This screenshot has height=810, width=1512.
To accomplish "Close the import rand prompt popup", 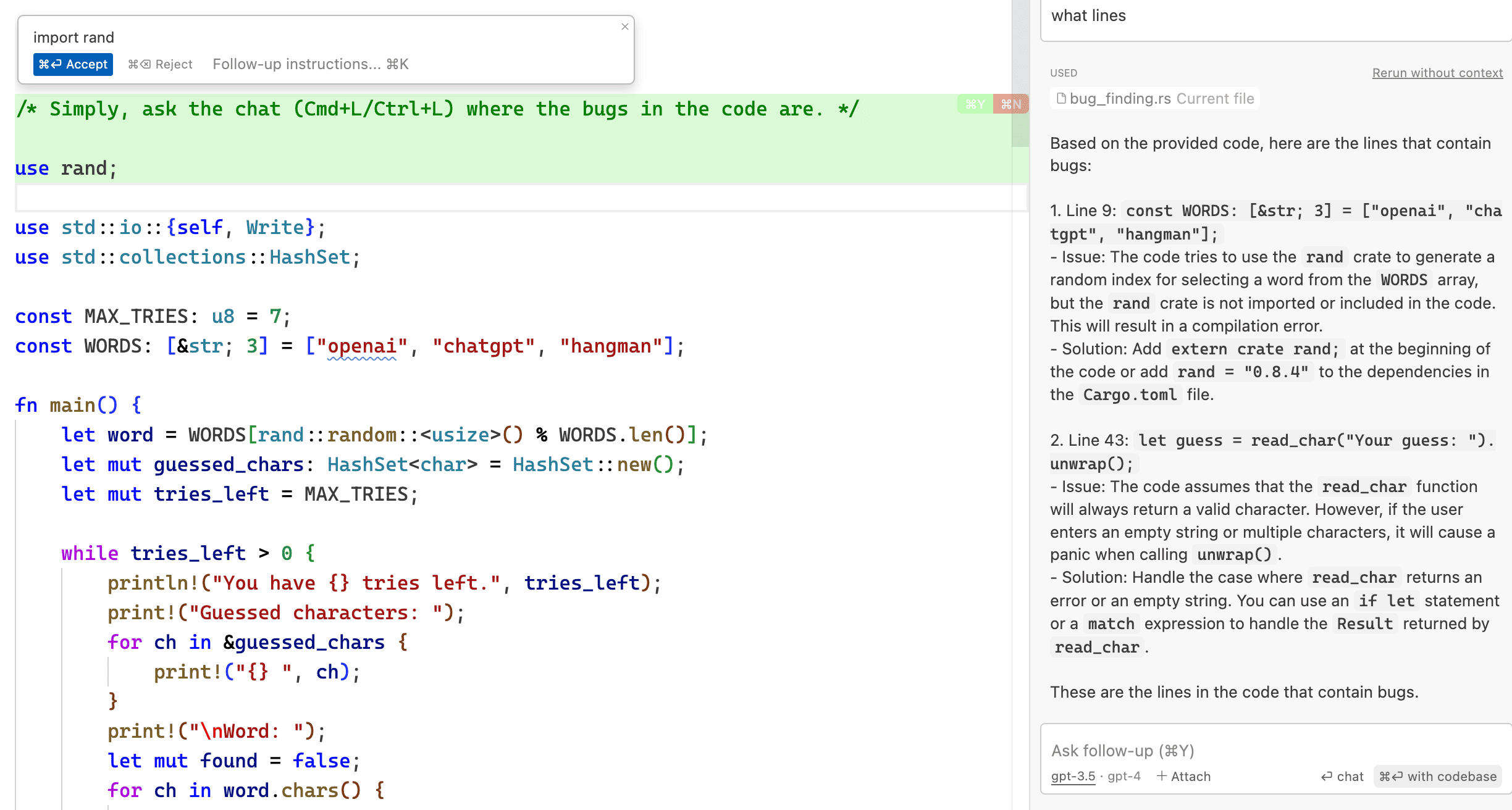I will [624, 27].
